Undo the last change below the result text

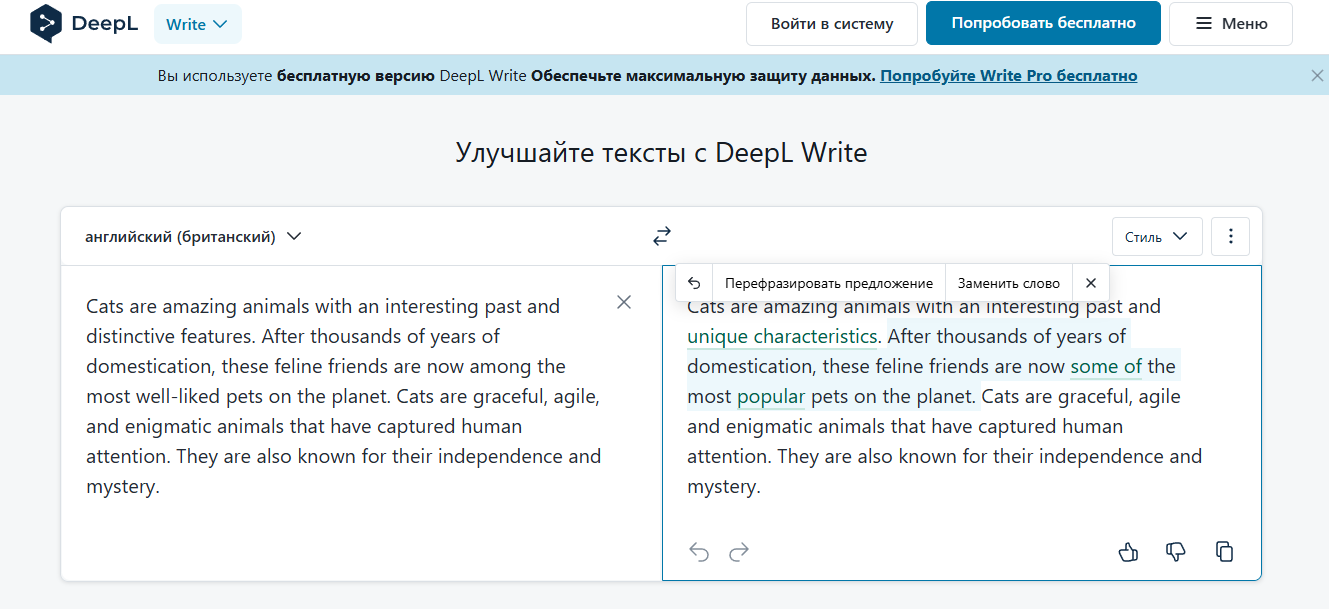(699, 552)
